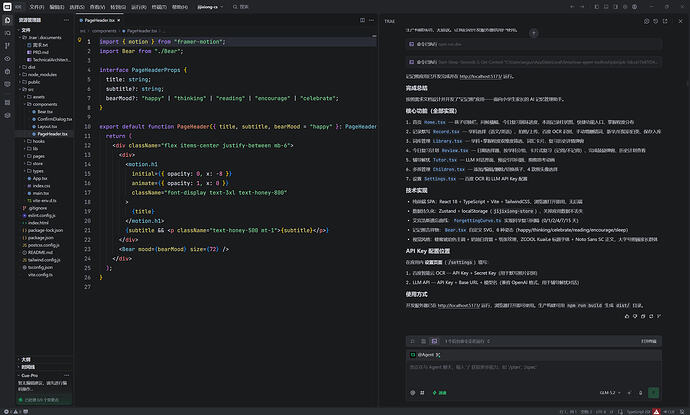
Task: Open the Explorer view in activity bar
Action: pyautogui.click(x=7, y=20)
